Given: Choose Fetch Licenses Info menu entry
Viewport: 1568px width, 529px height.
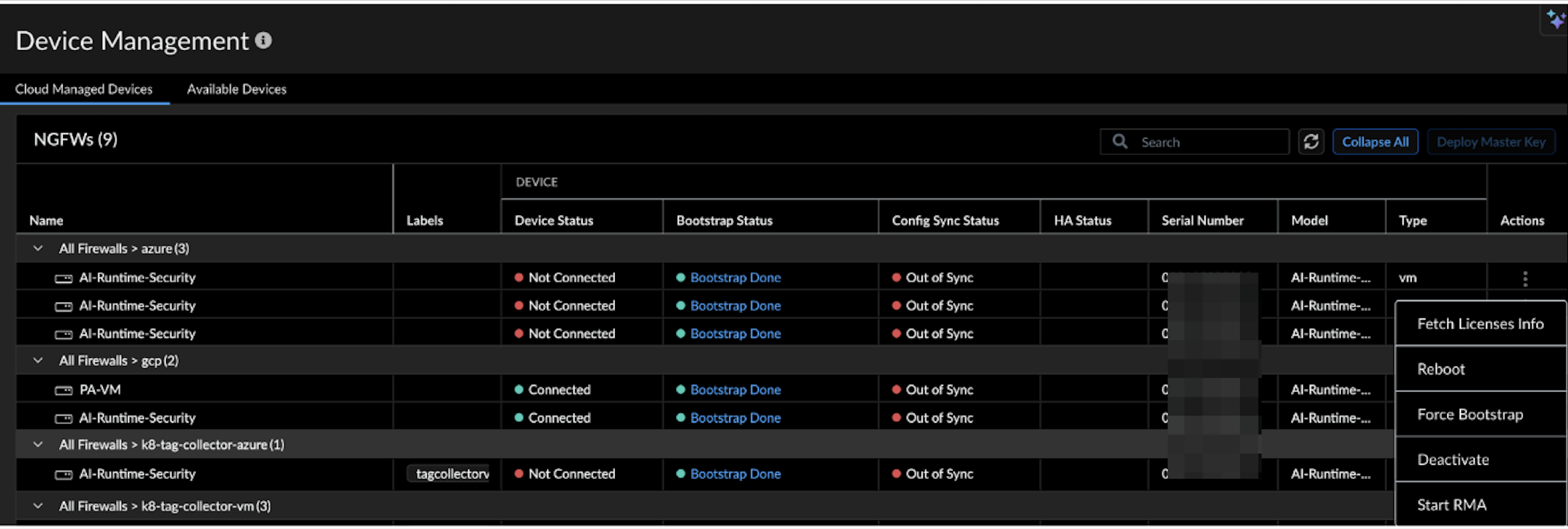Looking at the screenshot, I should tap(1480, 324).
